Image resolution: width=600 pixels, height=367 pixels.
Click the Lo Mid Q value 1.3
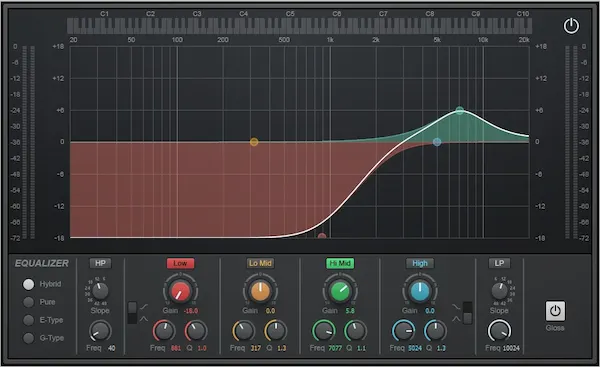282,348
